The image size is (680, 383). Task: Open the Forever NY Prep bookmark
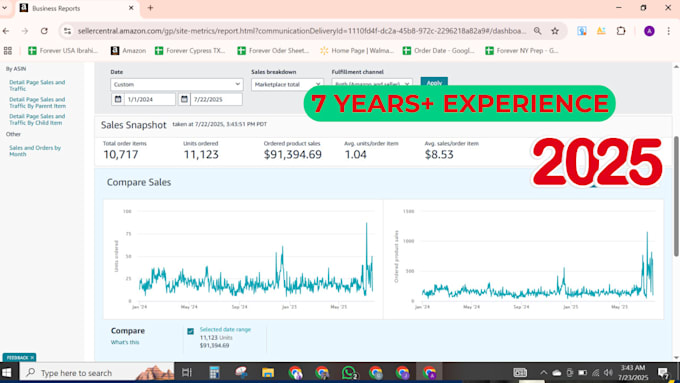point(522,51)
